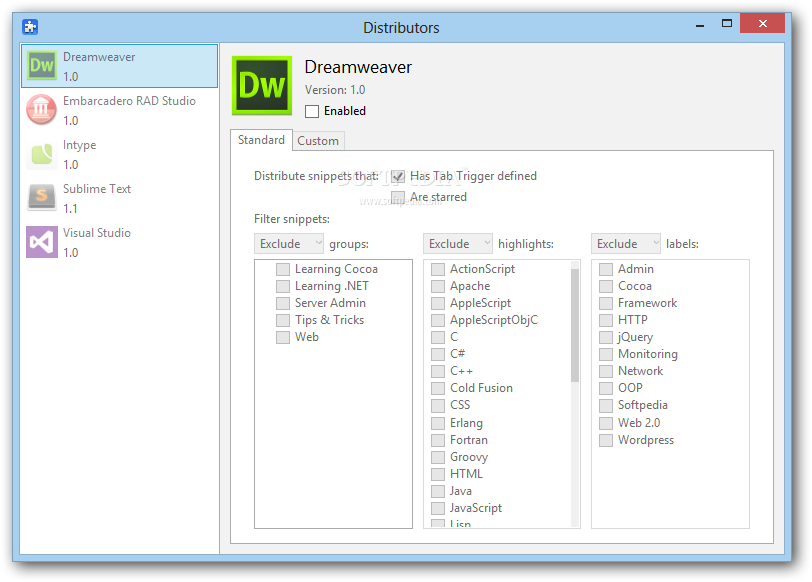Check the Web 2.0 label checkbox
This screenshot has height=582, width=812.
coord(606,424)
